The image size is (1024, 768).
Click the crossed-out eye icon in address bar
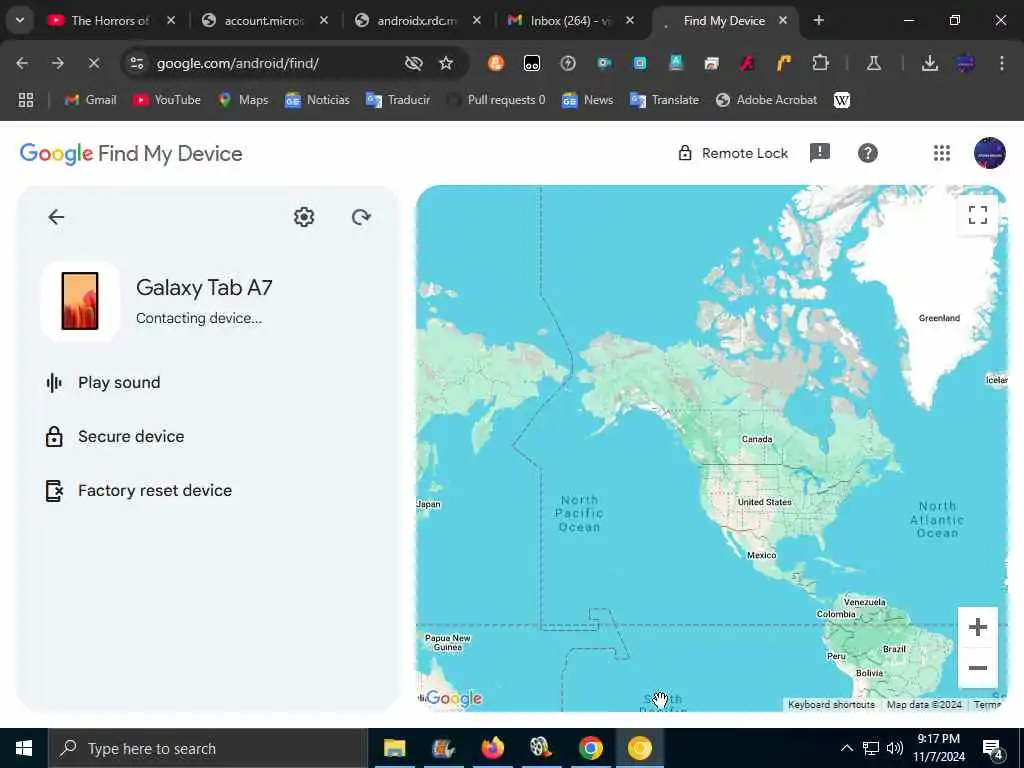[413, 63]
